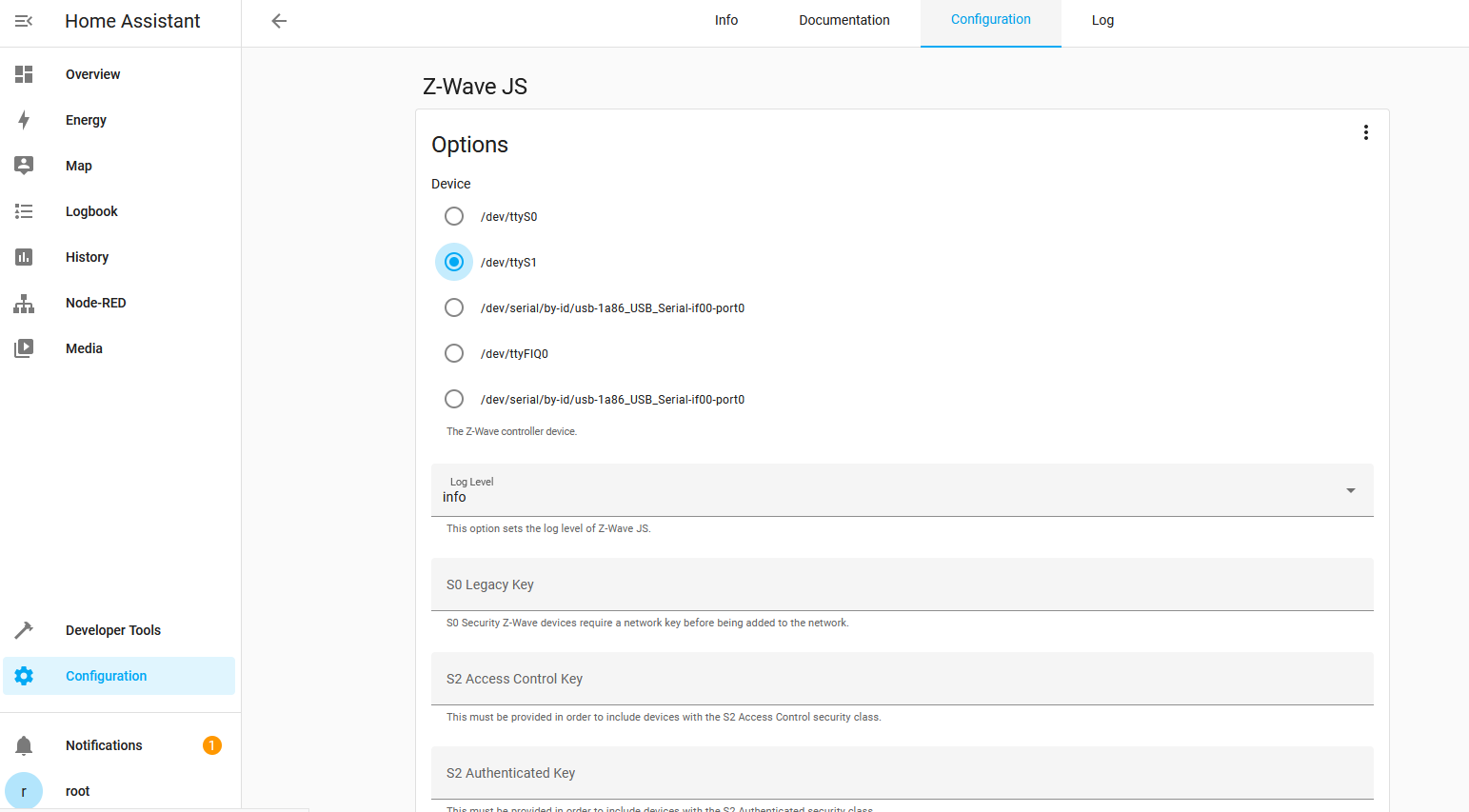This screenshot has width=1469, height=812.
Task: Expand the Log Level dropdown arrow
Action: click(x=1350, y=490)
